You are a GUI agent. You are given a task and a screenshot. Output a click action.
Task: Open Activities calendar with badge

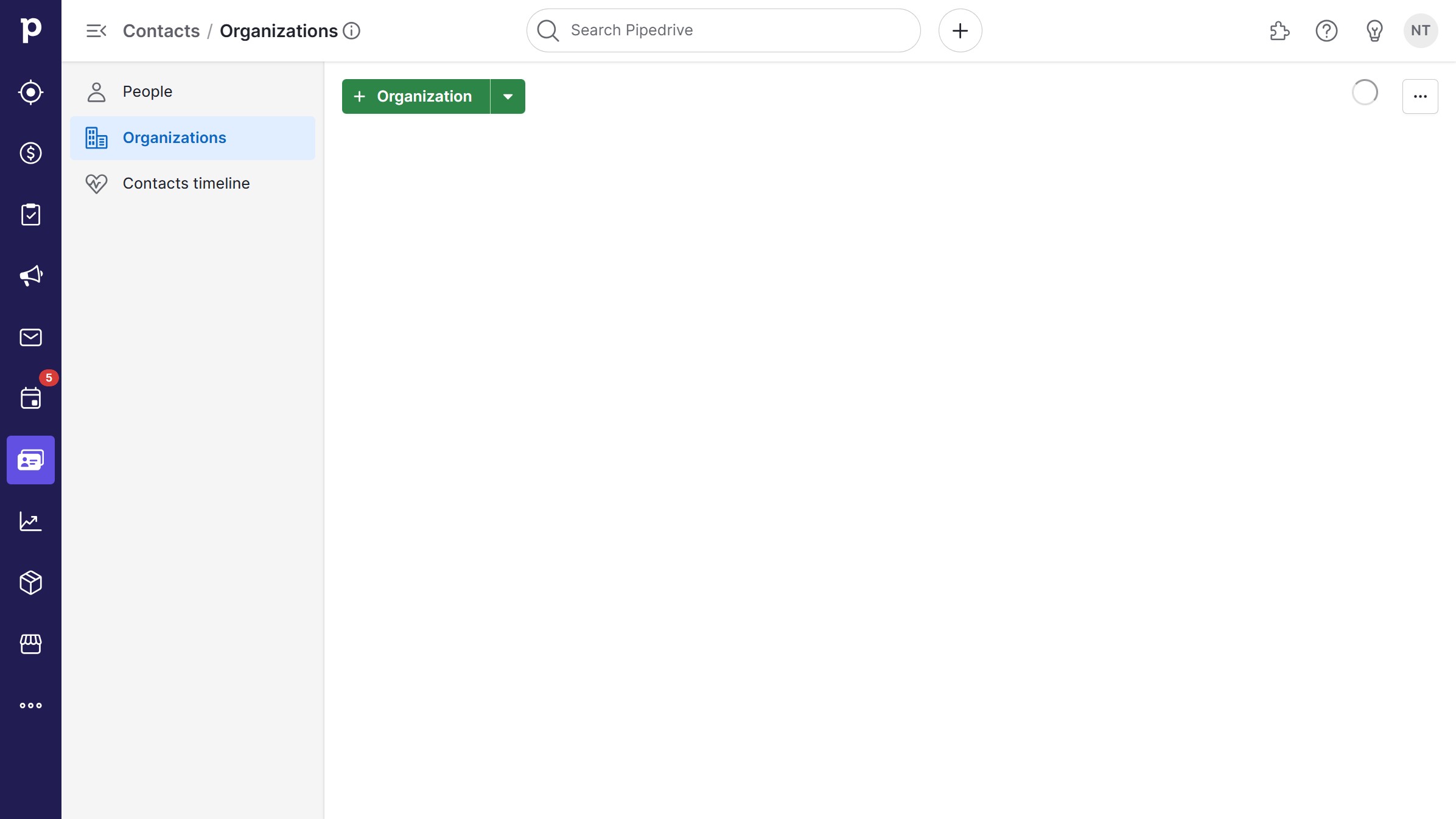(x=30, y=399)
